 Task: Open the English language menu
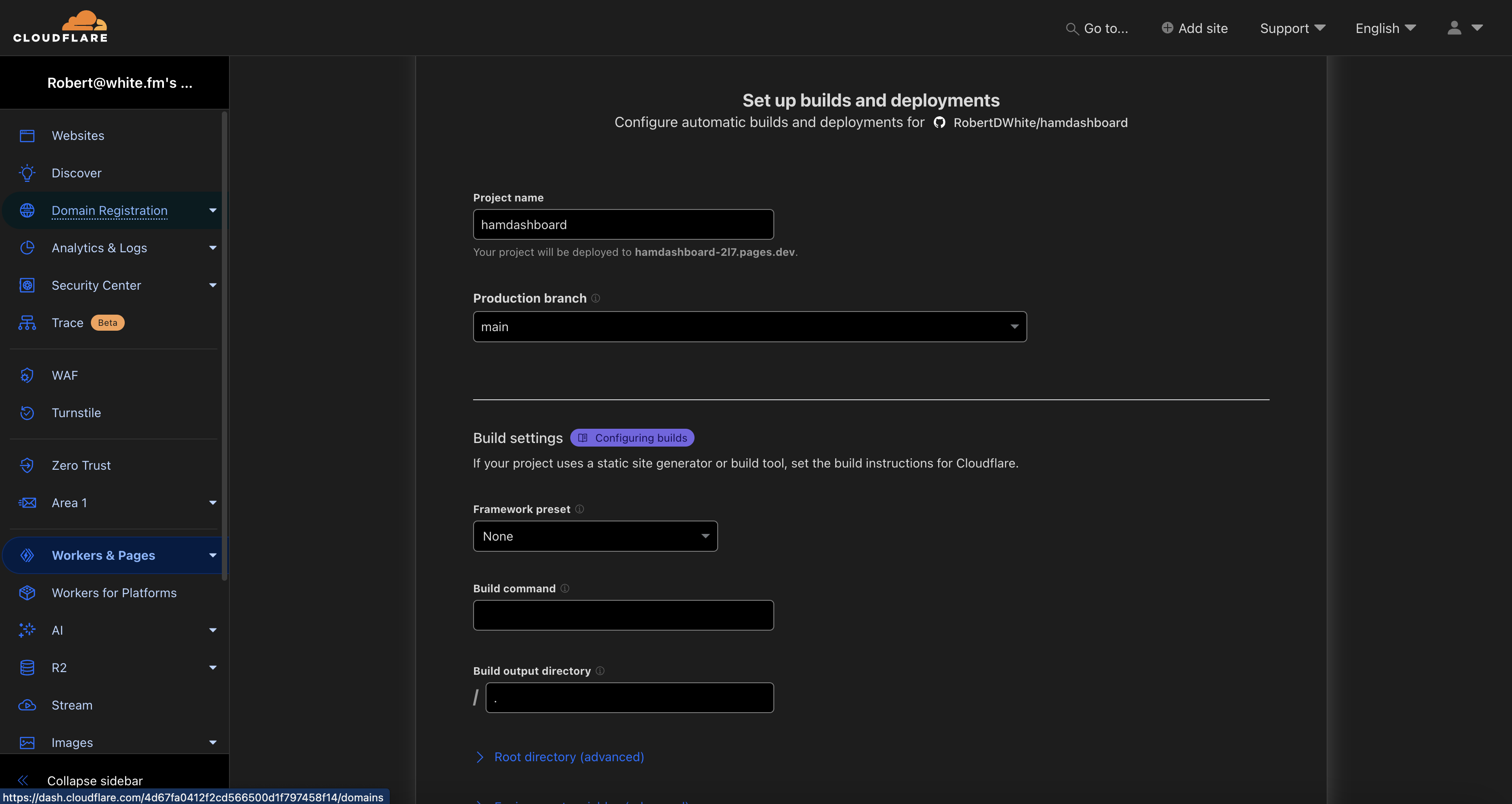click(1385, 28)
